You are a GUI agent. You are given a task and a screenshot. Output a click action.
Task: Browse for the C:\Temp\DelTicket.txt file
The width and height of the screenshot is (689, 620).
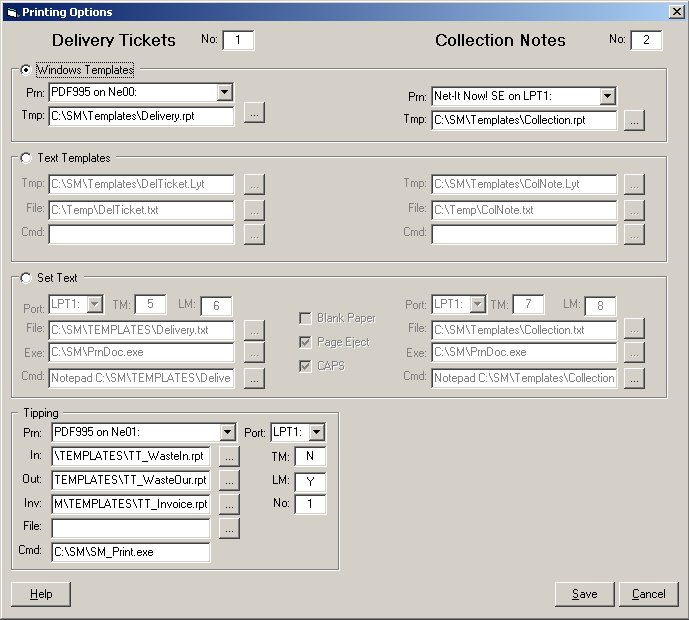(x=254, y=210)
